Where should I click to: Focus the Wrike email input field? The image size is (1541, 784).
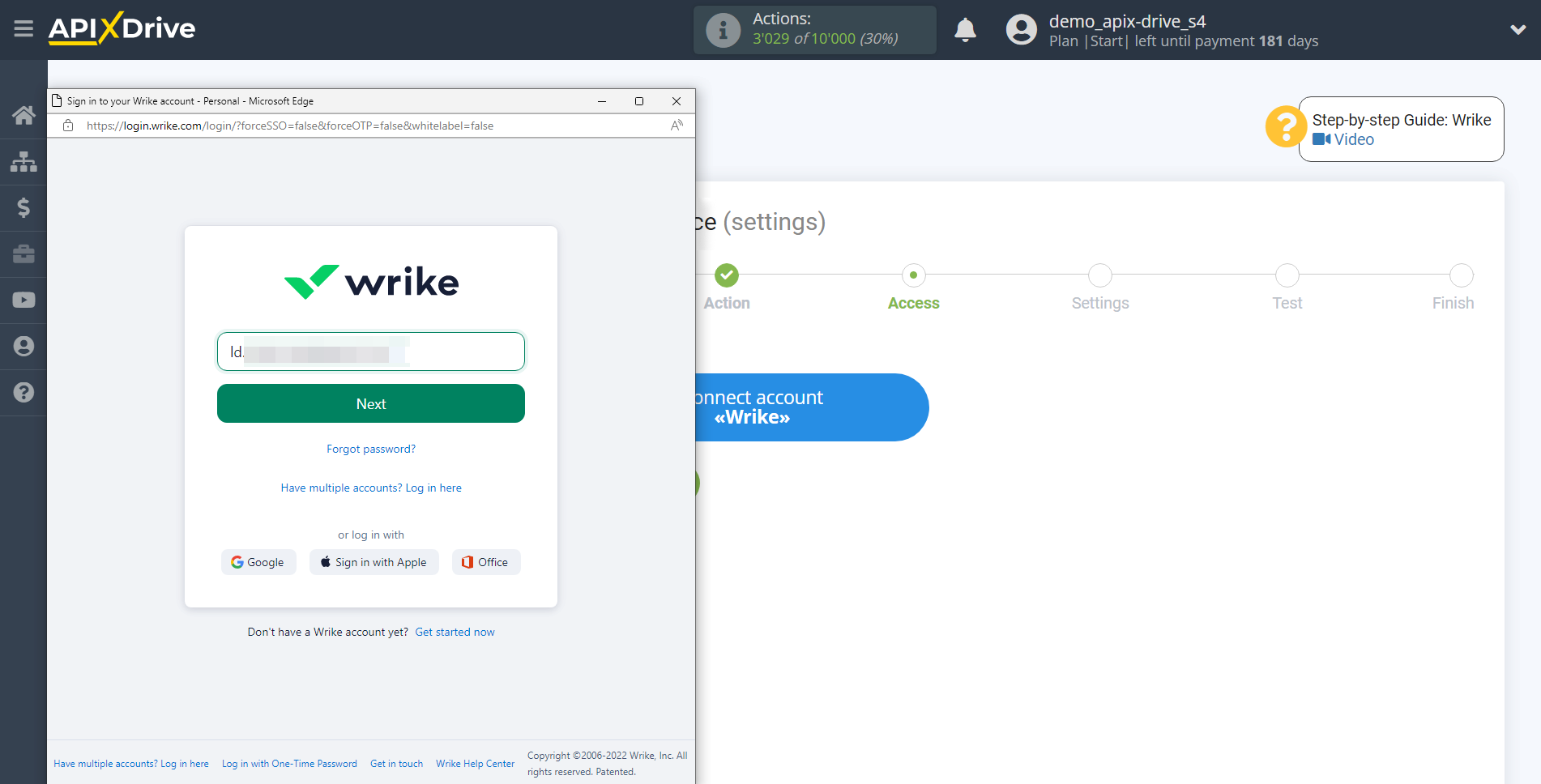coord(371,352)
